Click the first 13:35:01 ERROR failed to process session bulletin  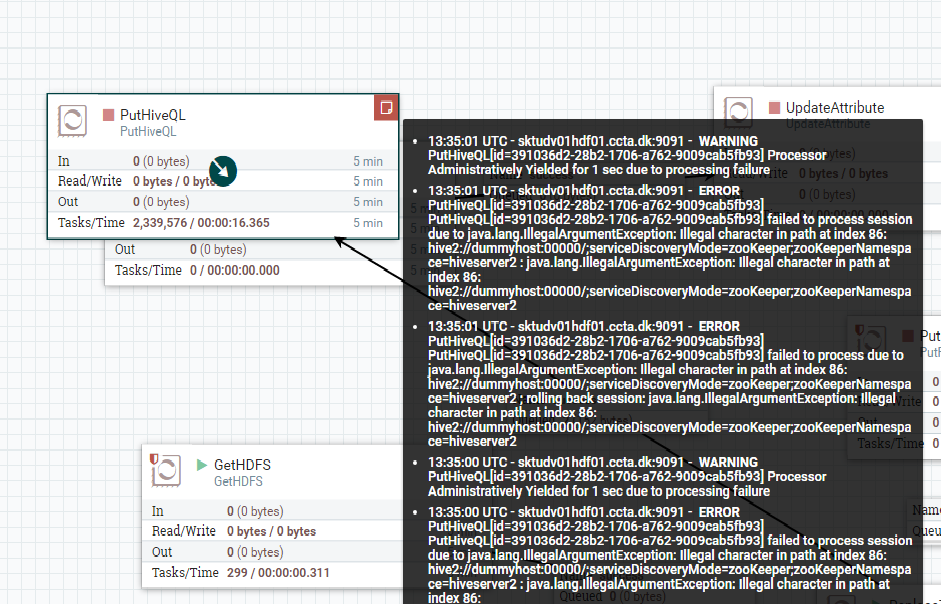tap(669, 248)
